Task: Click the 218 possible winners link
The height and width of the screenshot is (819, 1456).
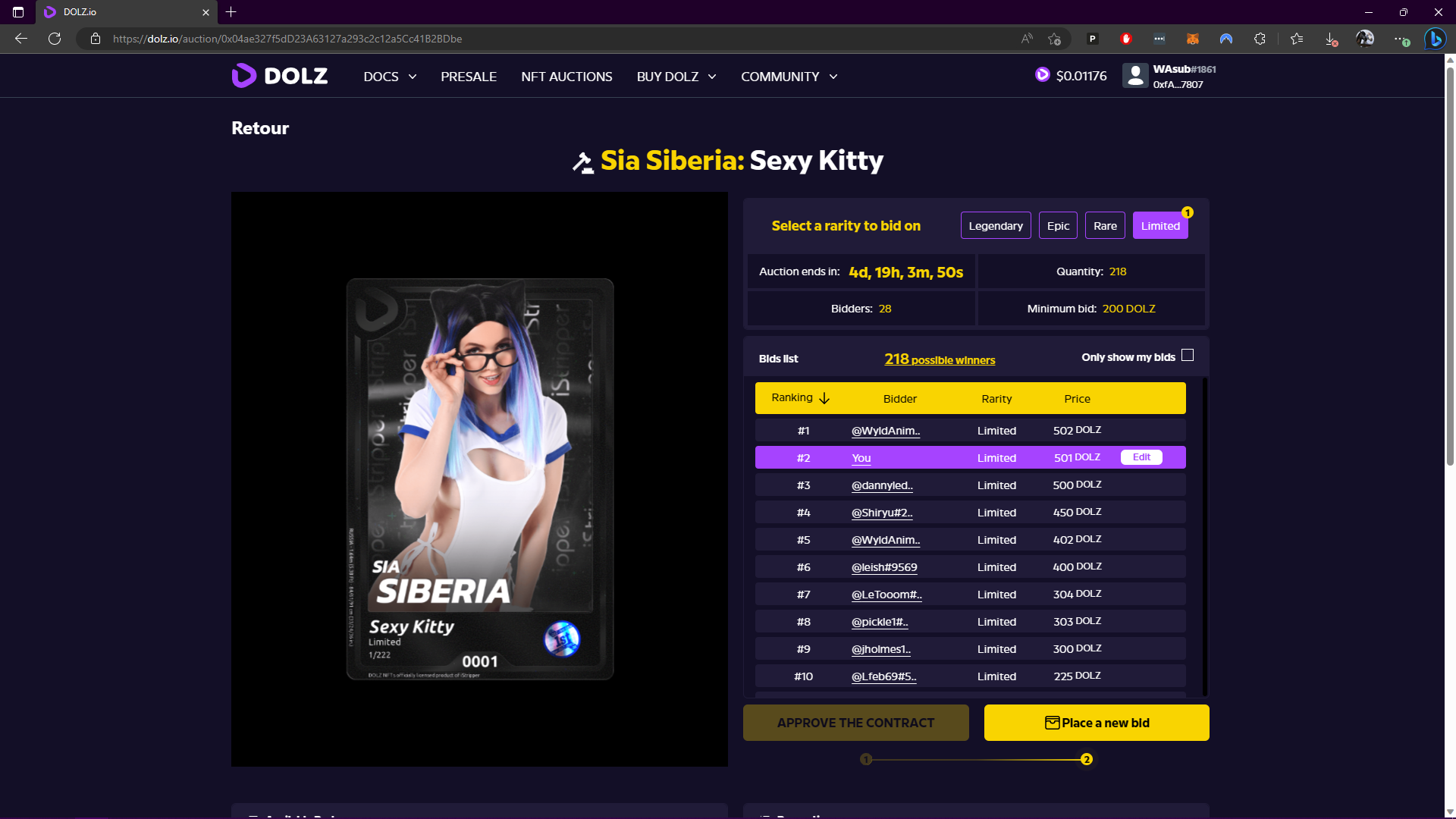Action: (940, 359)
